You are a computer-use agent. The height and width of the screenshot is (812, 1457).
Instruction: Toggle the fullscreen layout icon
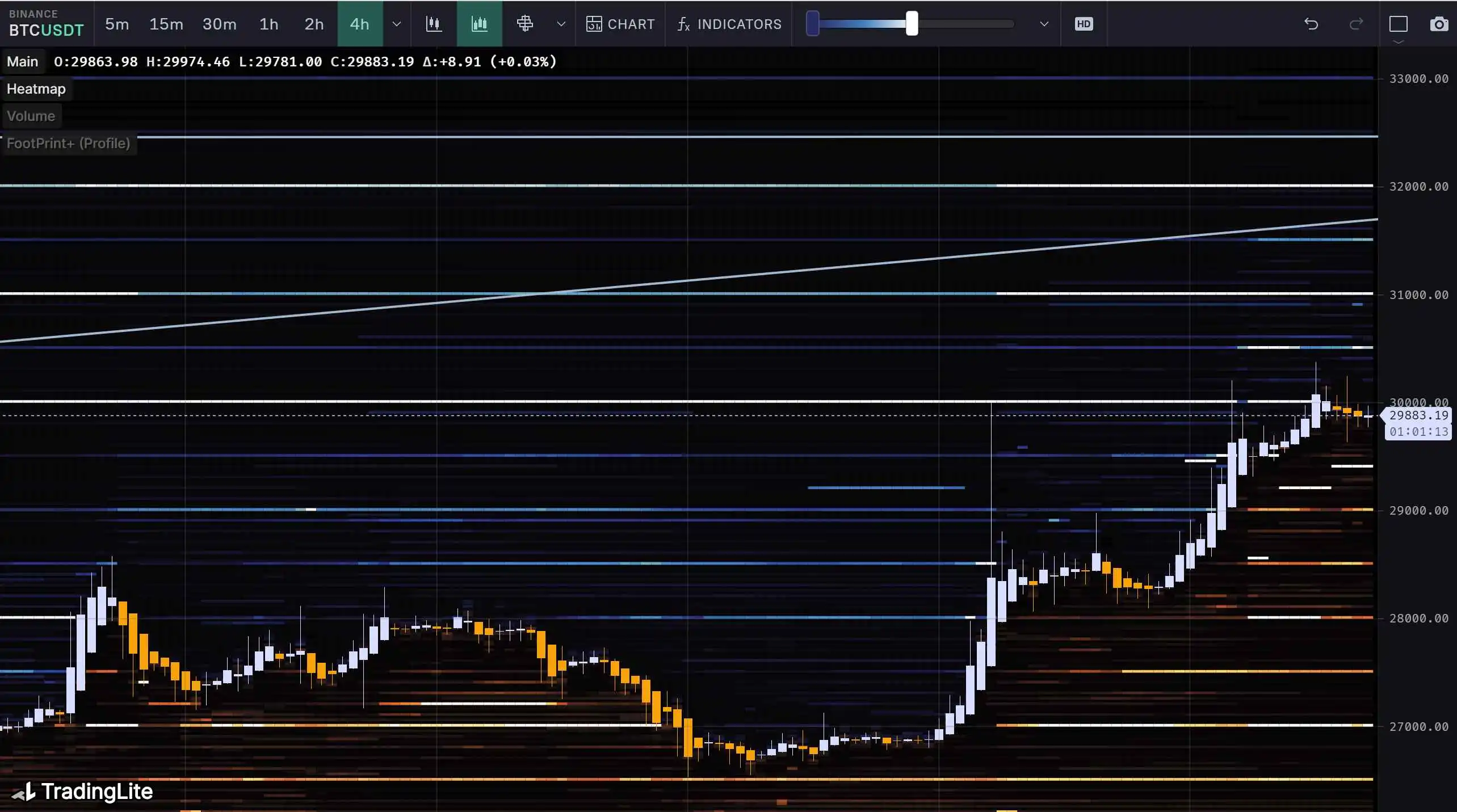(x=1398, y=24)
